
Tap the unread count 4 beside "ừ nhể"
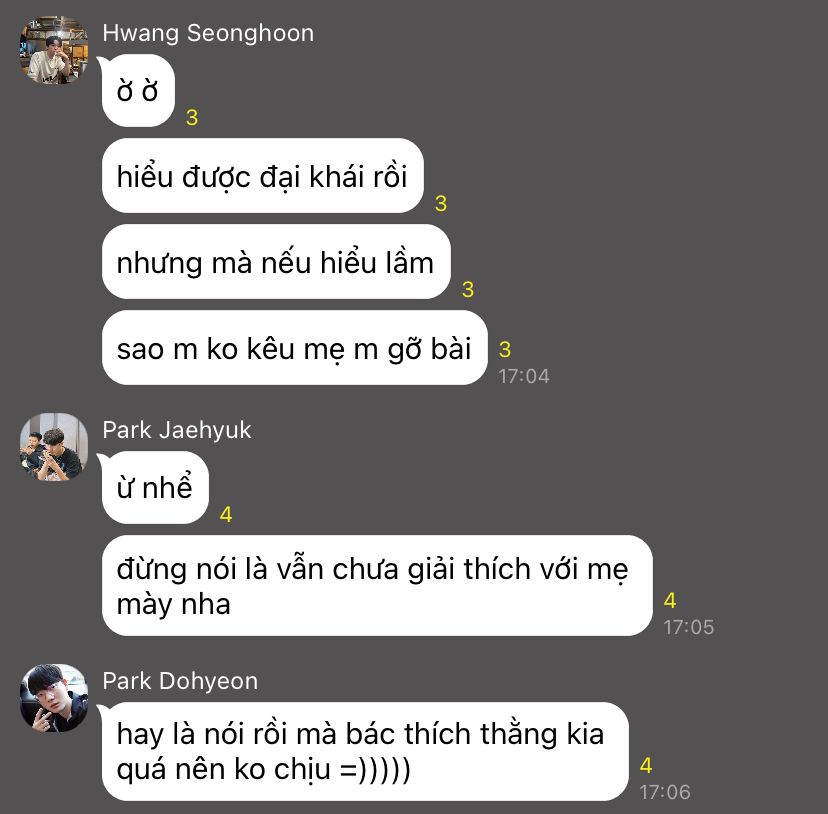click(226, 514)
